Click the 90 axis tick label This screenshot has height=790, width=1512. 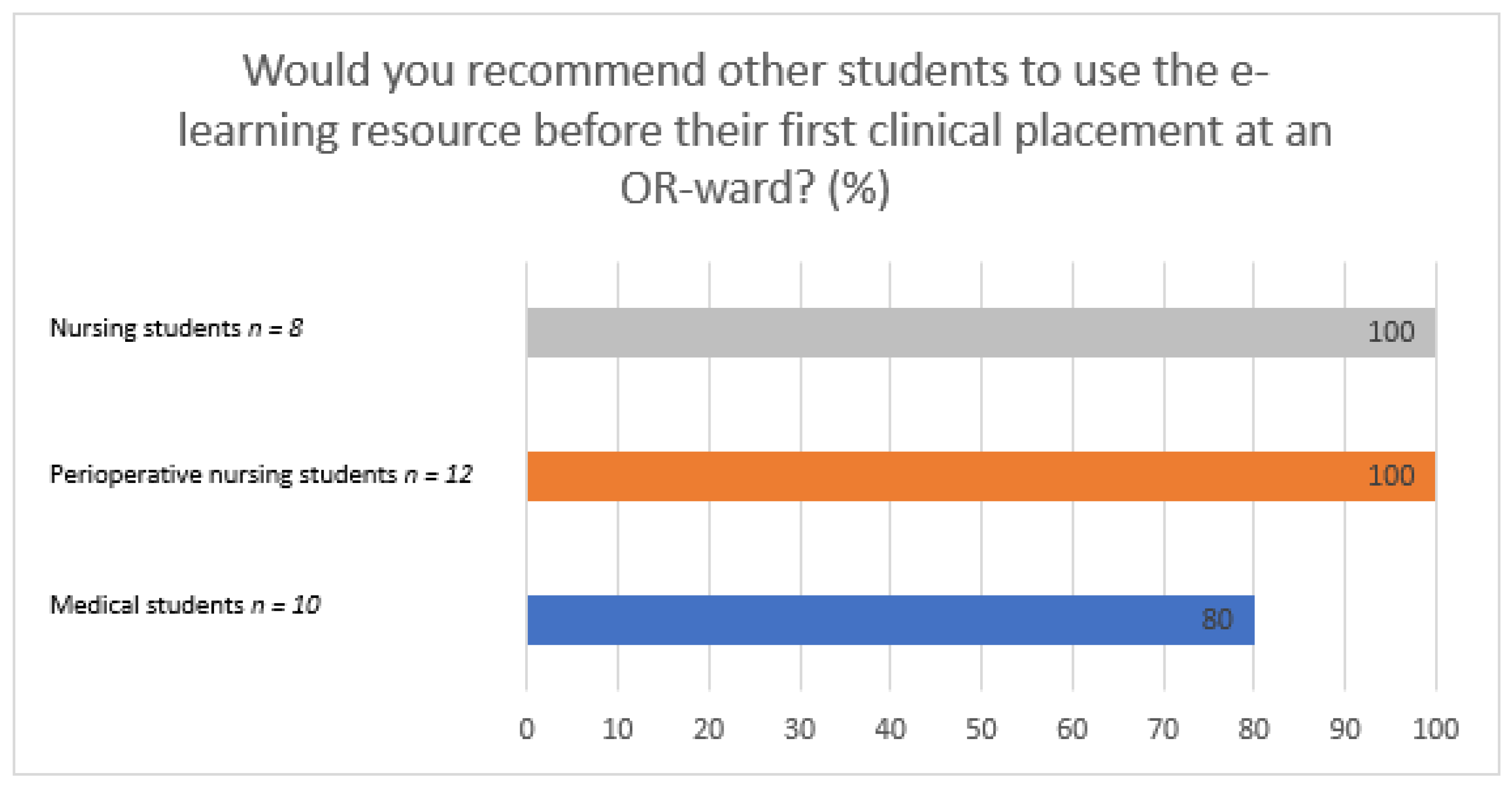[1345, 730]
